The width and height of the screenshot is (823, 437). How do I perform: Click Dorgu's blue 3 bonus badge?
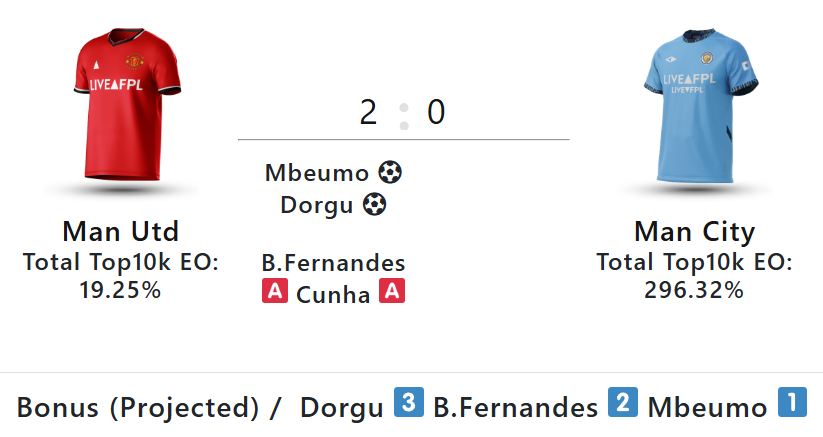pos(406,403)
